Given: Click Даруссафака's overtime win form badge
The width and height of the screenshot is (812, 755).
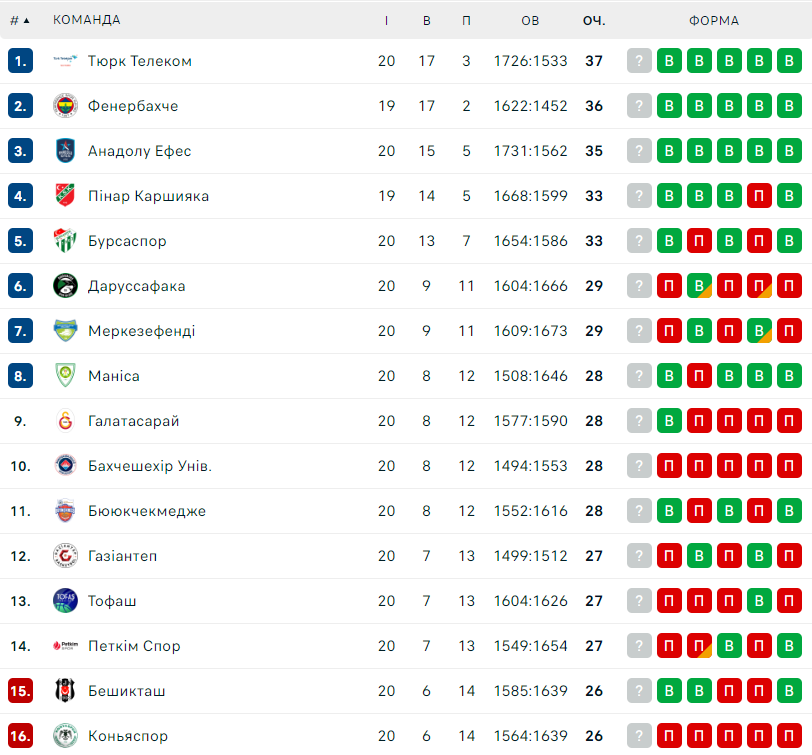Looking at the screenshot, I should click(x=699, y=285).
